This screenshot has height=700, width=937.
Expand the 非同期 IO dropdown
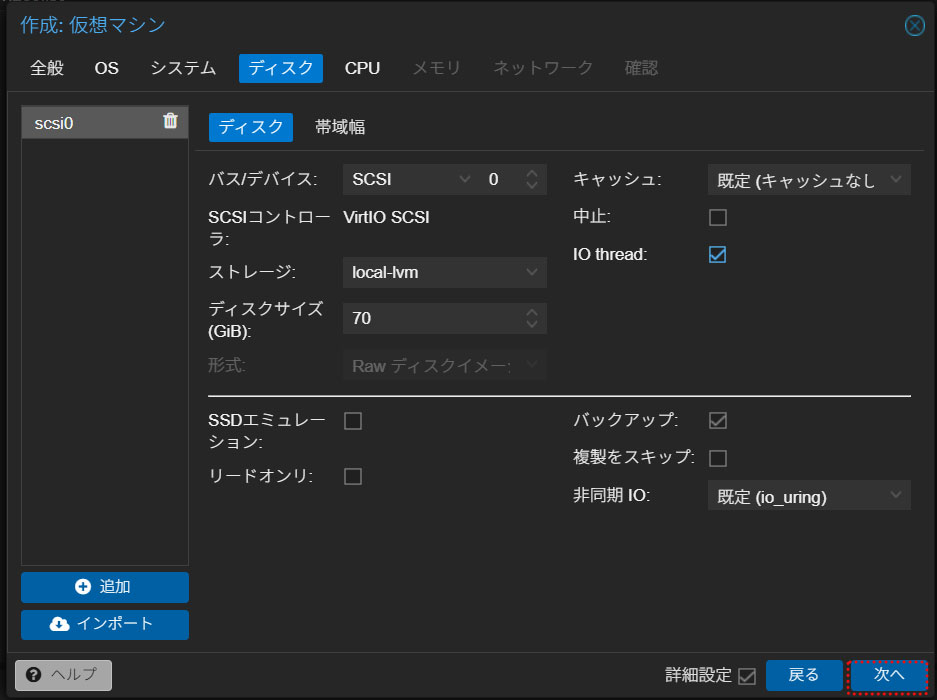(808, 495)
